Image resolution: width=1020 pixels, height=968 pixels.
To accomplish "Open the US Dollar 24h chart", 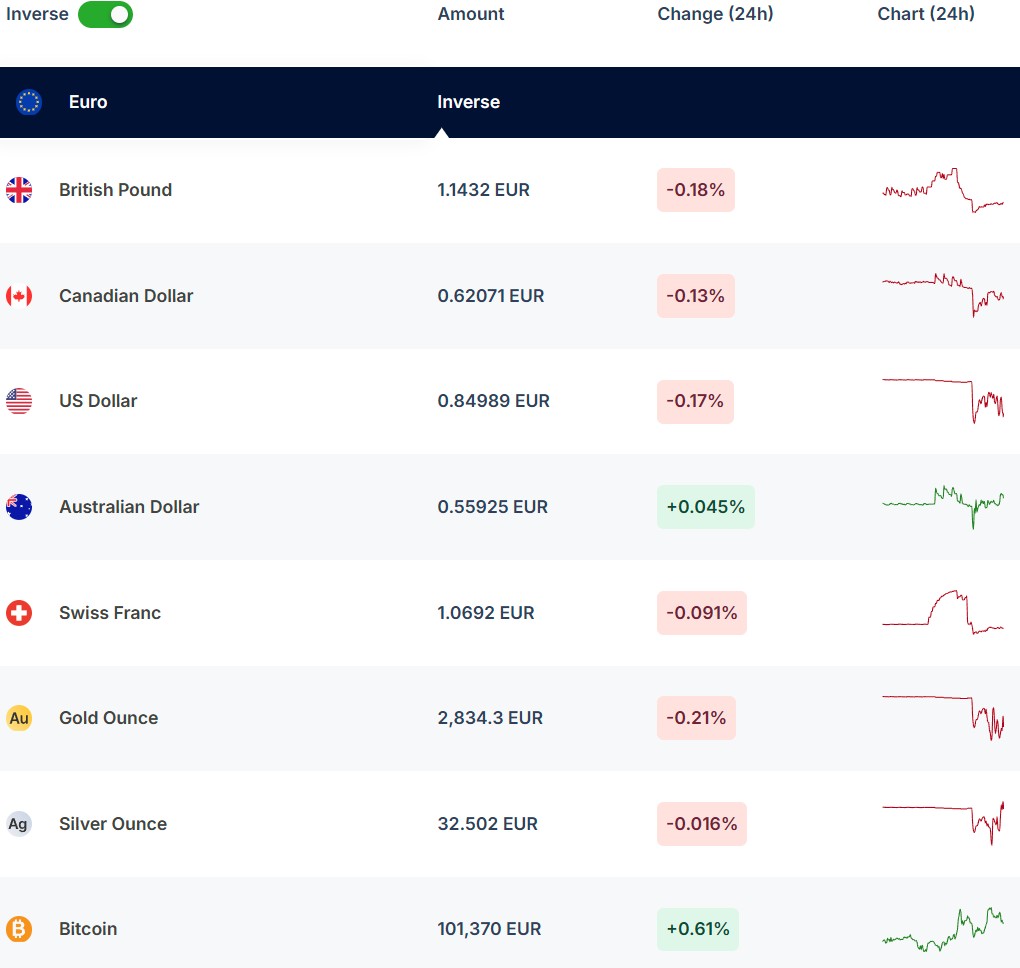I will click(942, 400).
